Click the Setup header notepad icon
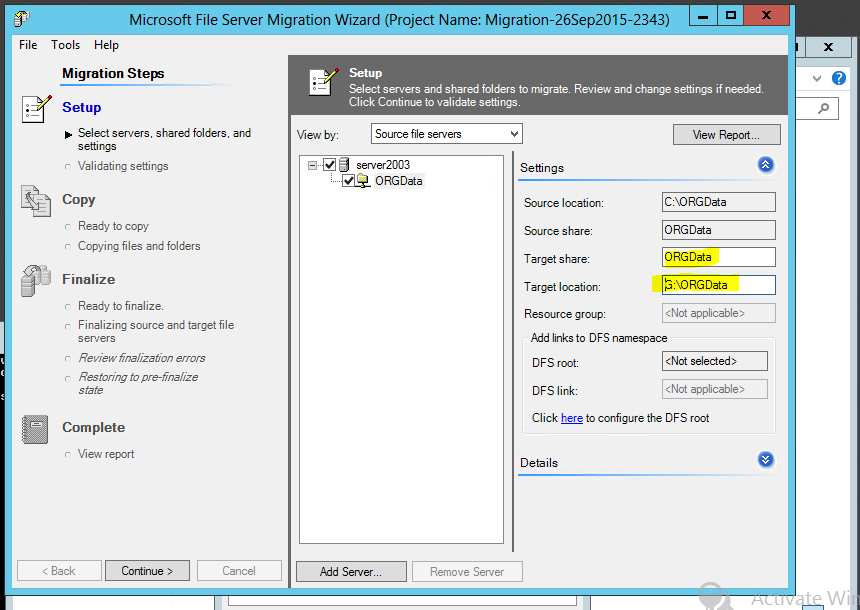Screen dimensions: 860x610 (324, 82)
